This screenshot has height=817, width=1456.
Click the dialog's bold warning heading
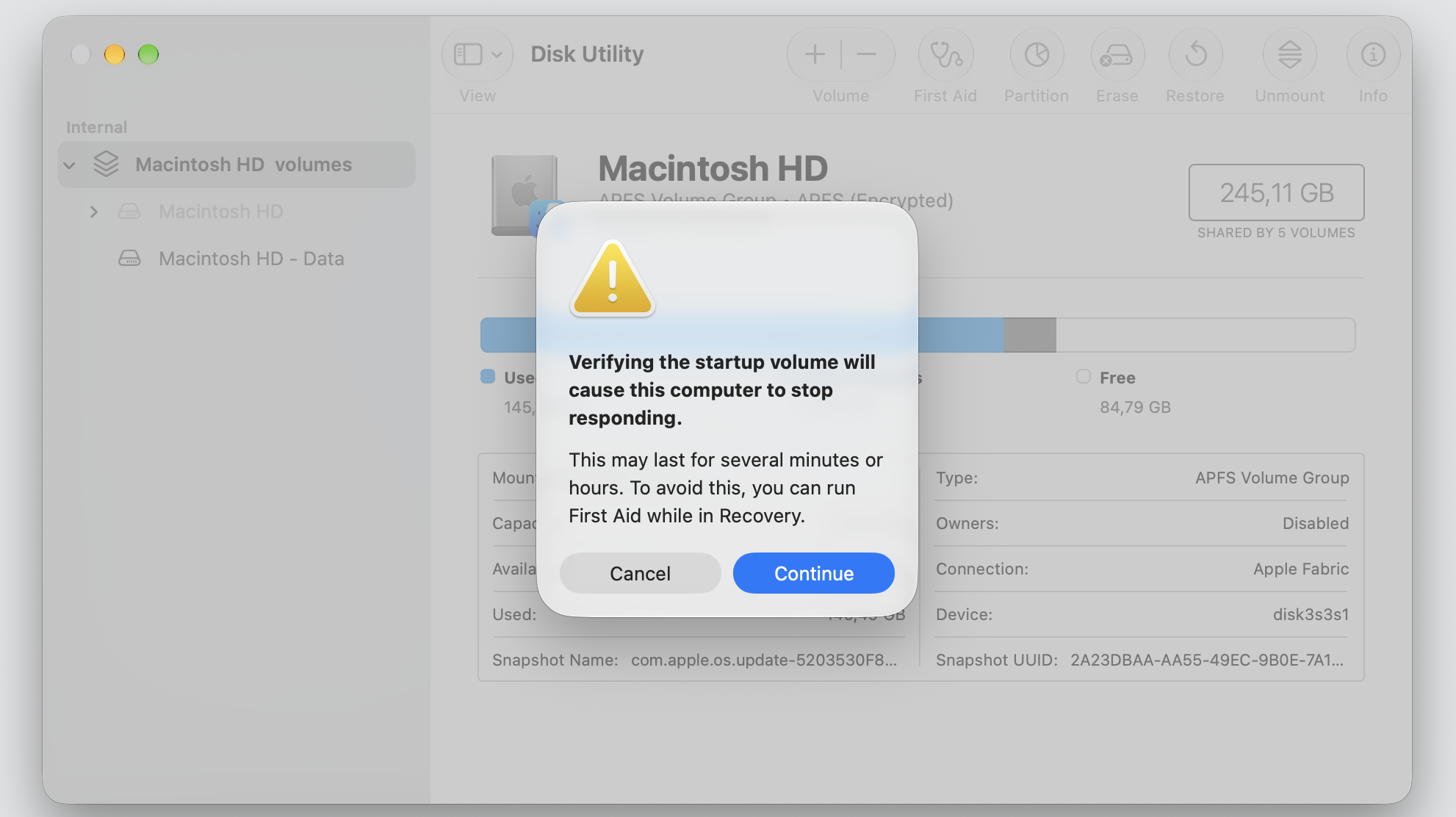[x=721, y=389]
